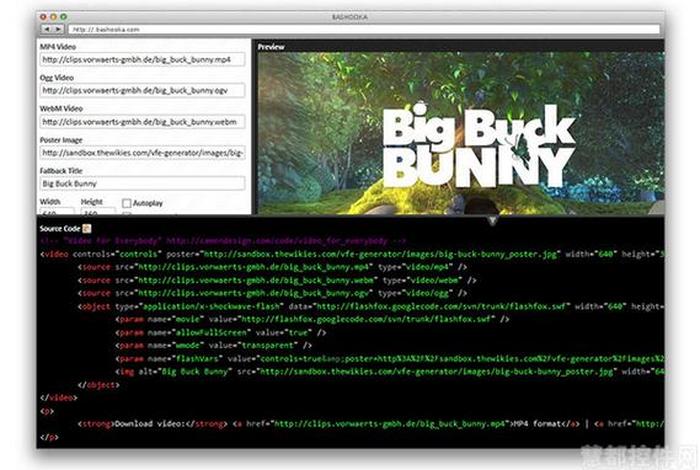Screen dimensions: 700x470
Task: Select the 'Ogg Video' label
Action: coord(57,78)
